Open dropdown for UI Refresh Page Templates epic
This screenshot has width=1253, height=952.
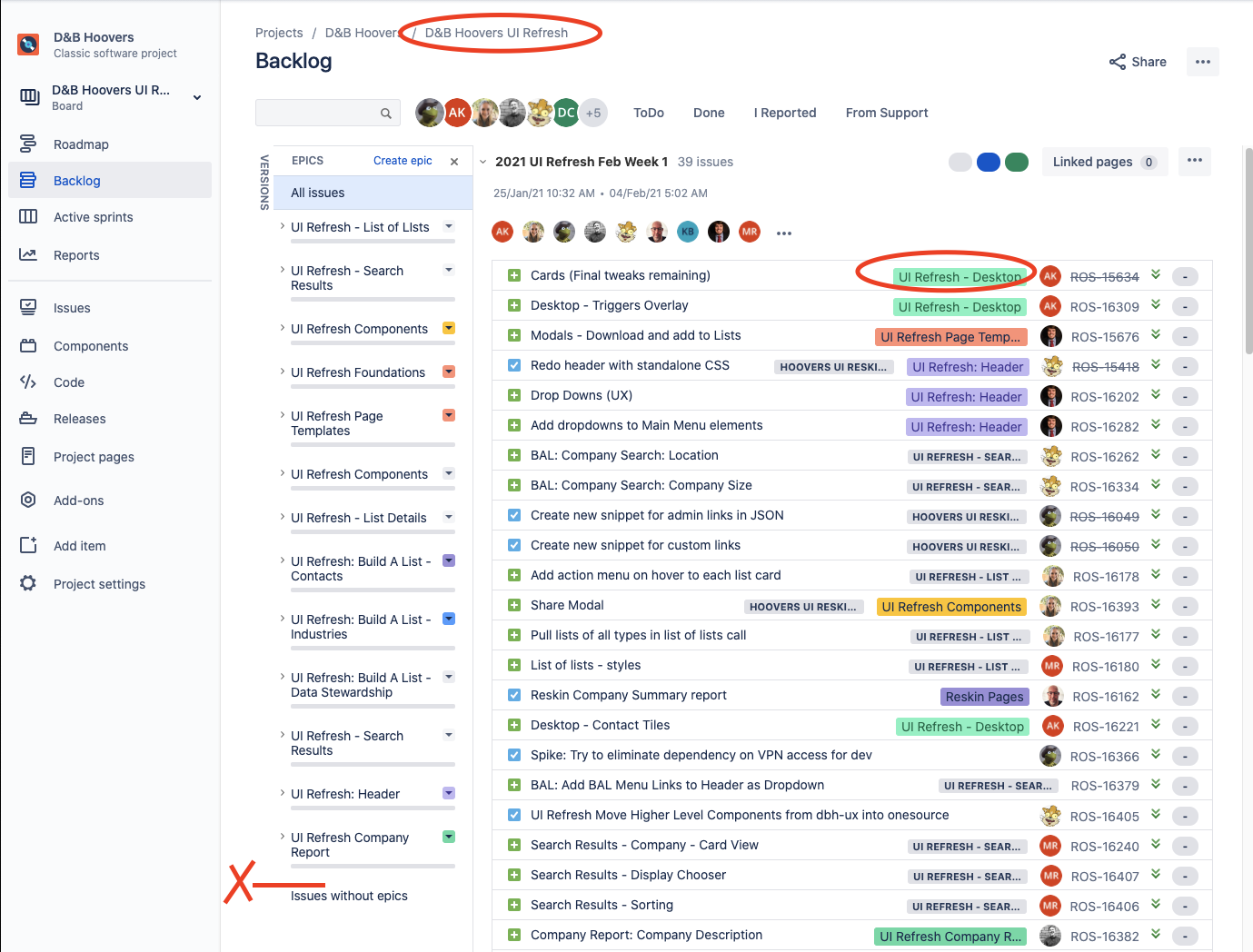pos(448,415)
